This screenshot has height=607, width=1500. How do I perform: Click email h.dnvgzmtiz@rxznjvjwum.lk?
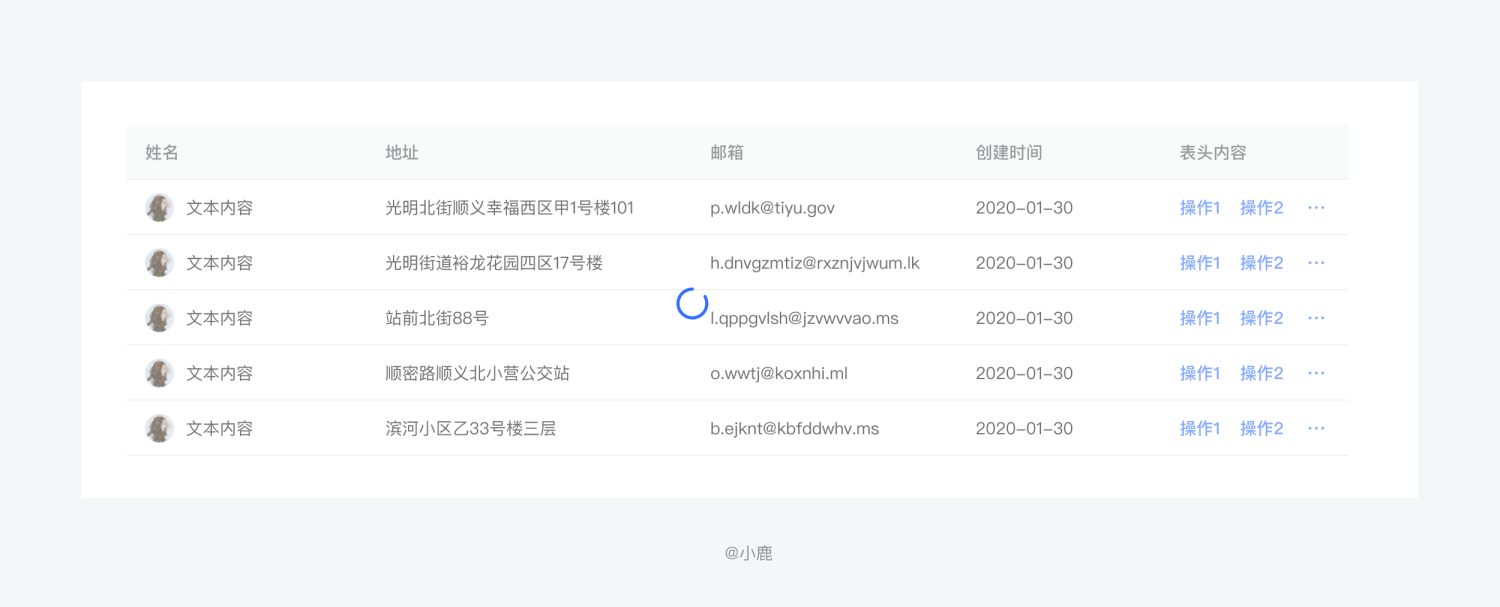[815, 263]
